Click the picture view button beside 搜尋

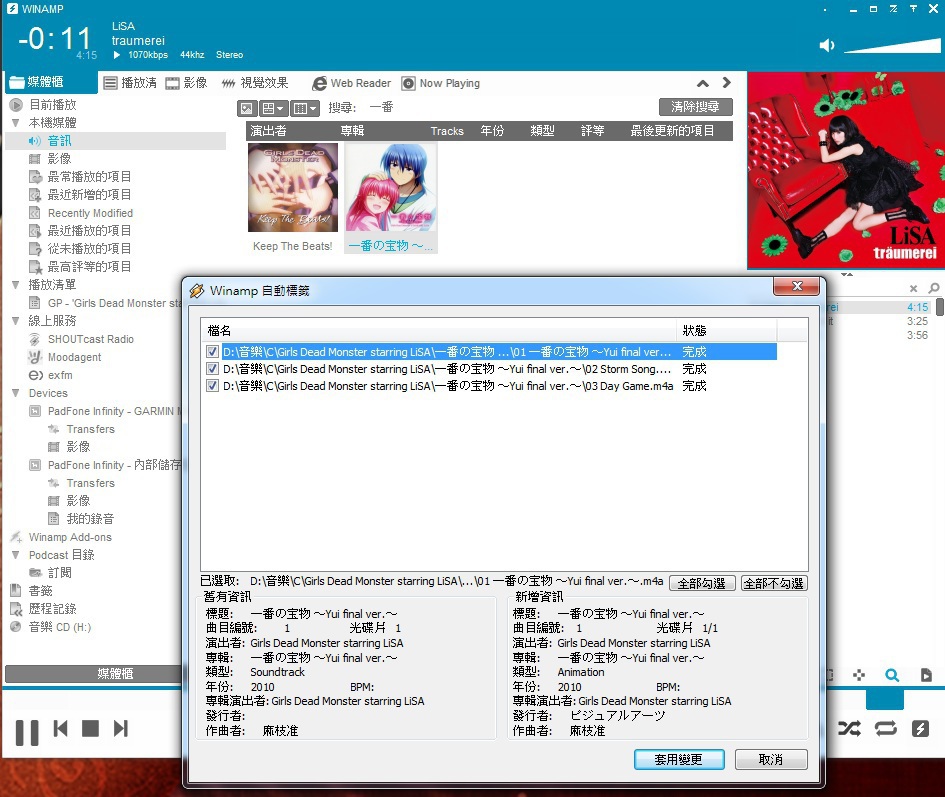tap(246, 109)
